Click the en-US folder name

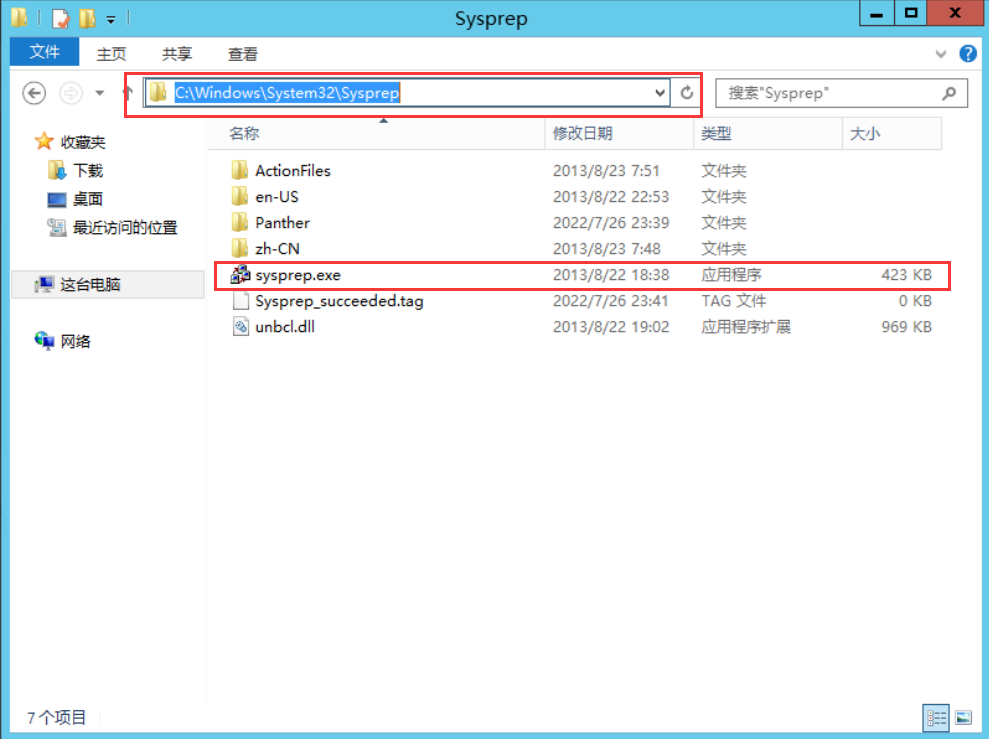[x=277, y=197]
